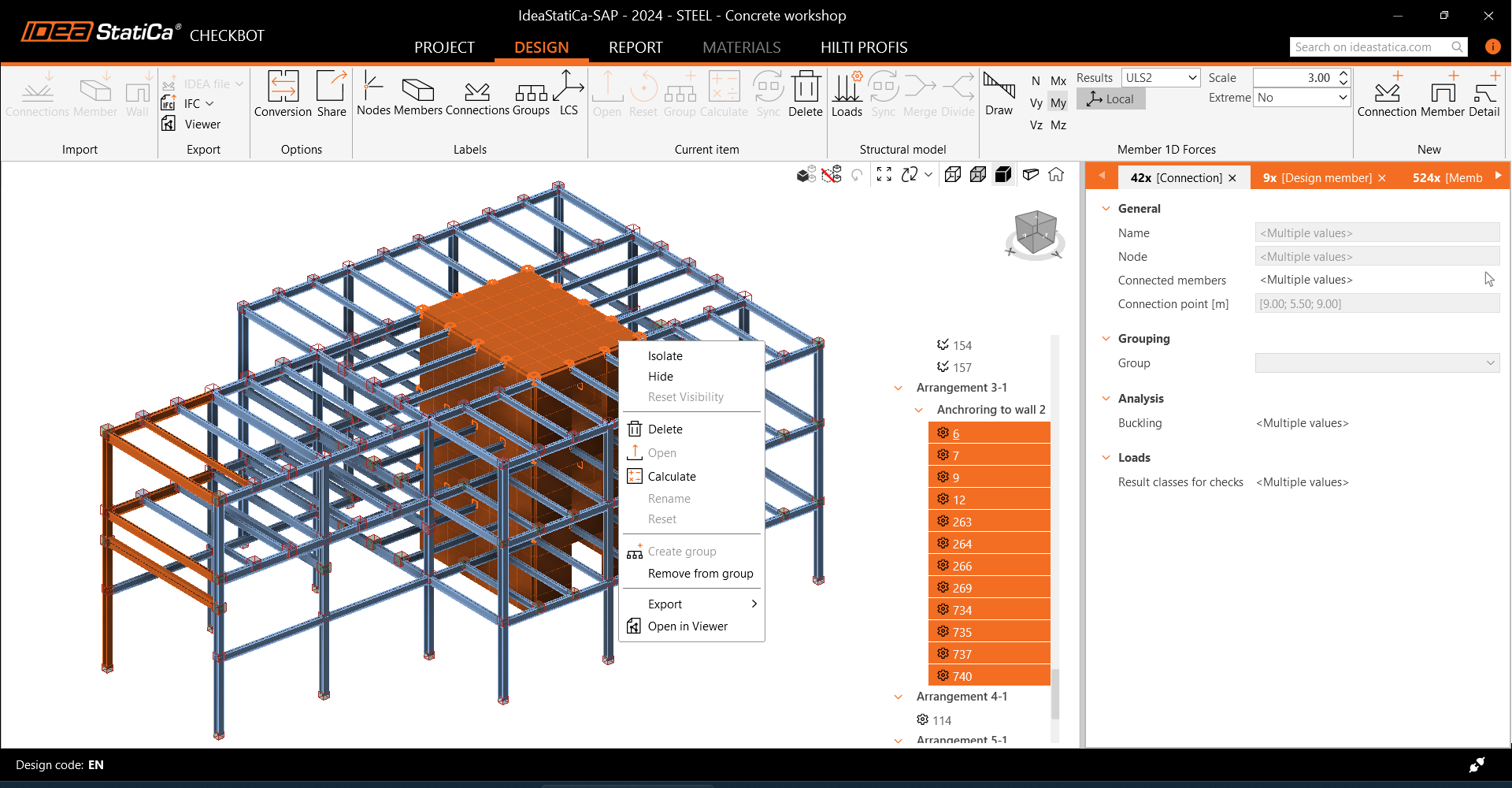Show LCS labels with the LCS icon

(x=569, y=87)
